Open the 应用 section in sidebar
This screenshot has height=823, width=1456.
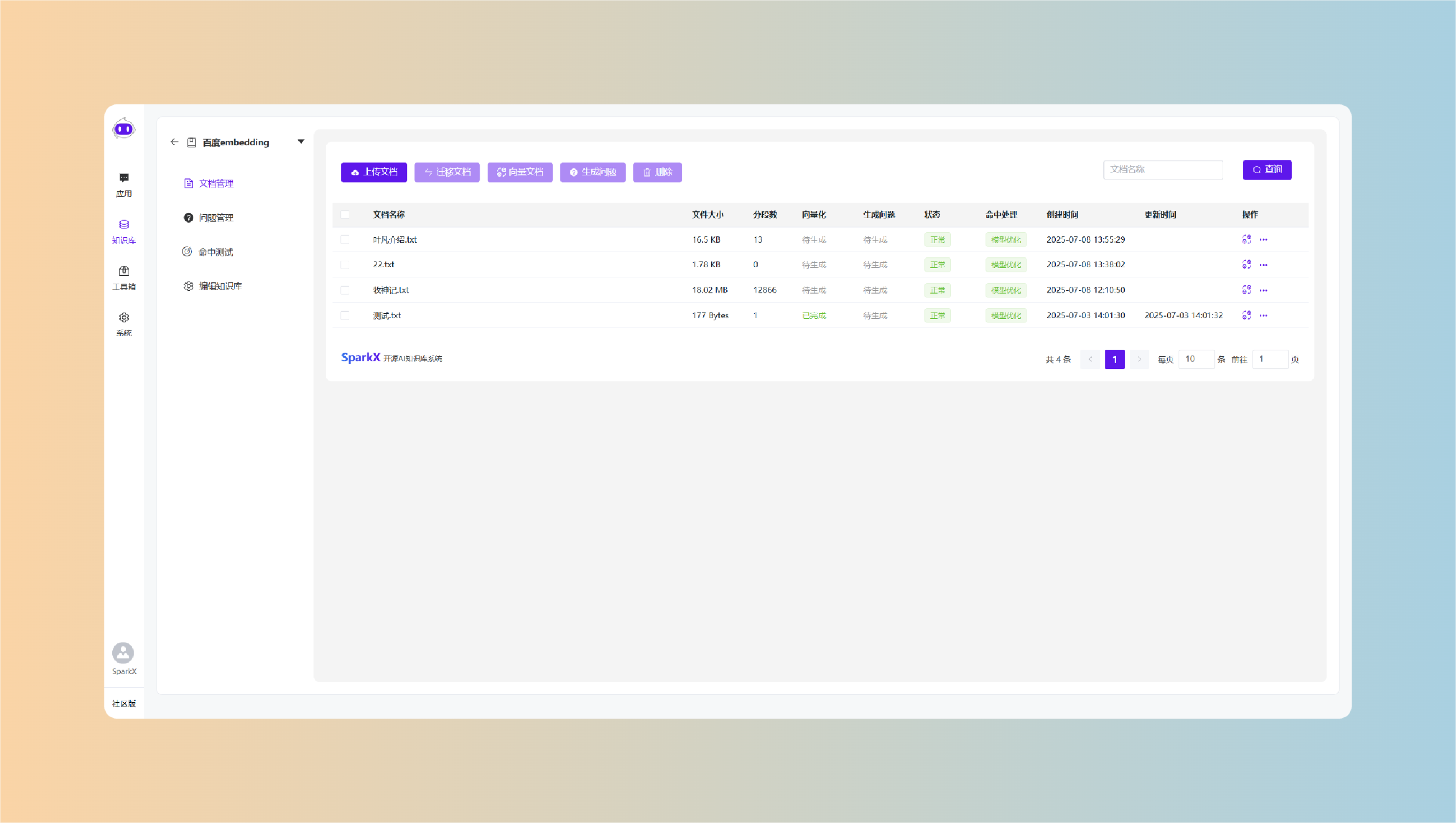tap(124, 184)
